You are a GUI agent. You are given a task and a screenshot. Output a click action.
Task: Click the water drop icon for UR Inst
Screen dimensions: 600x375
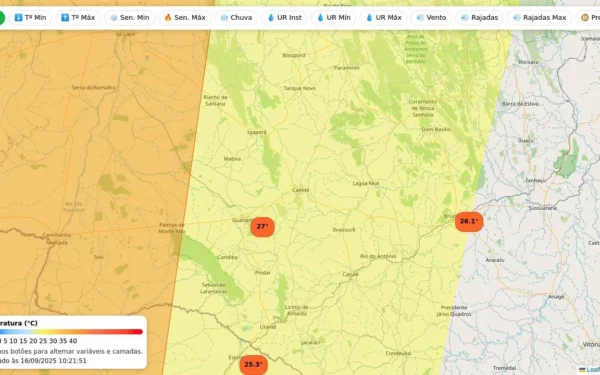click(x=271, y=18)
